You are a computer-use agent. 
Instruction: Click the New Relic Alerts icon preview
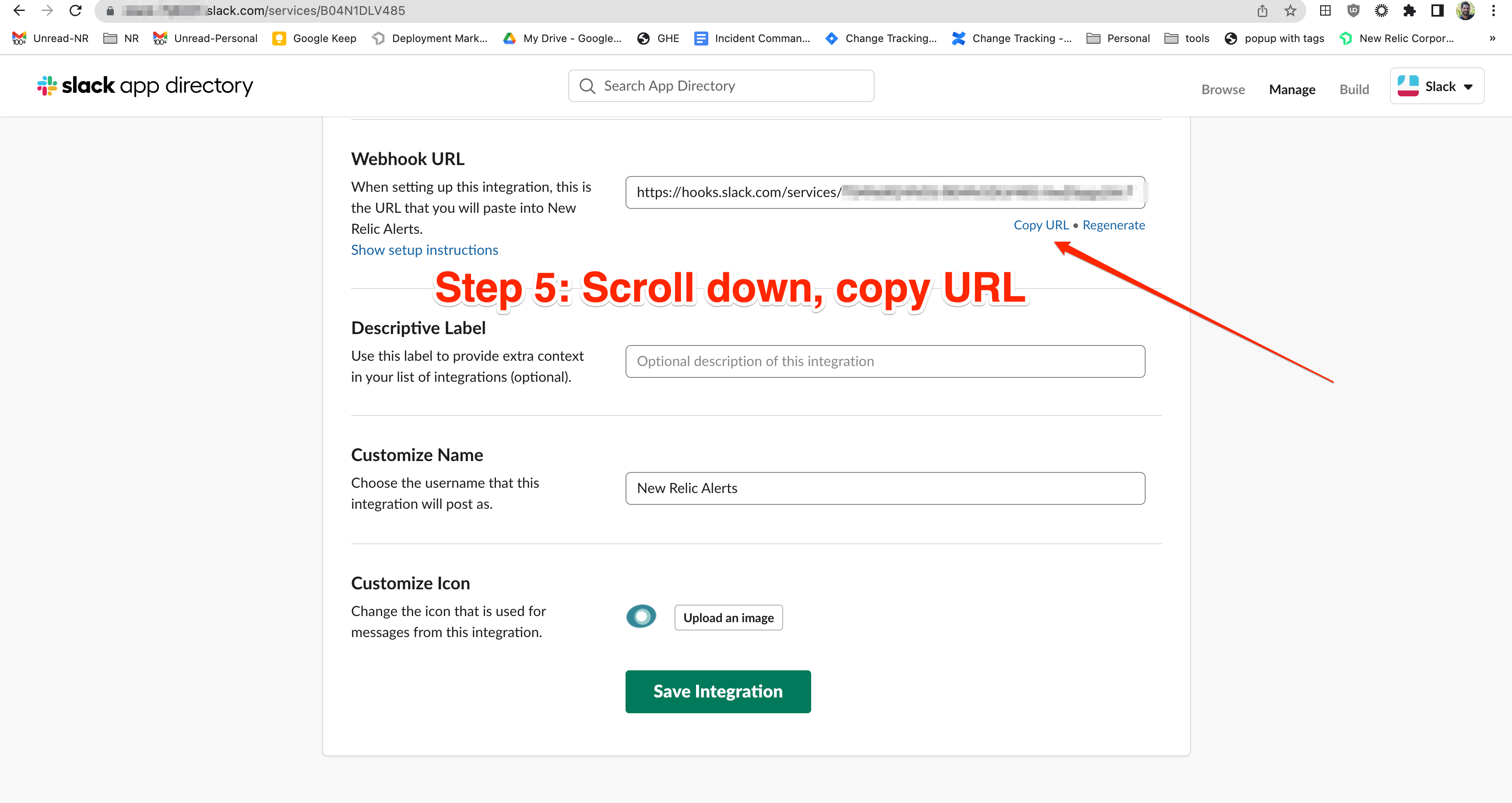pyautogui.click(x=641, y=616)
